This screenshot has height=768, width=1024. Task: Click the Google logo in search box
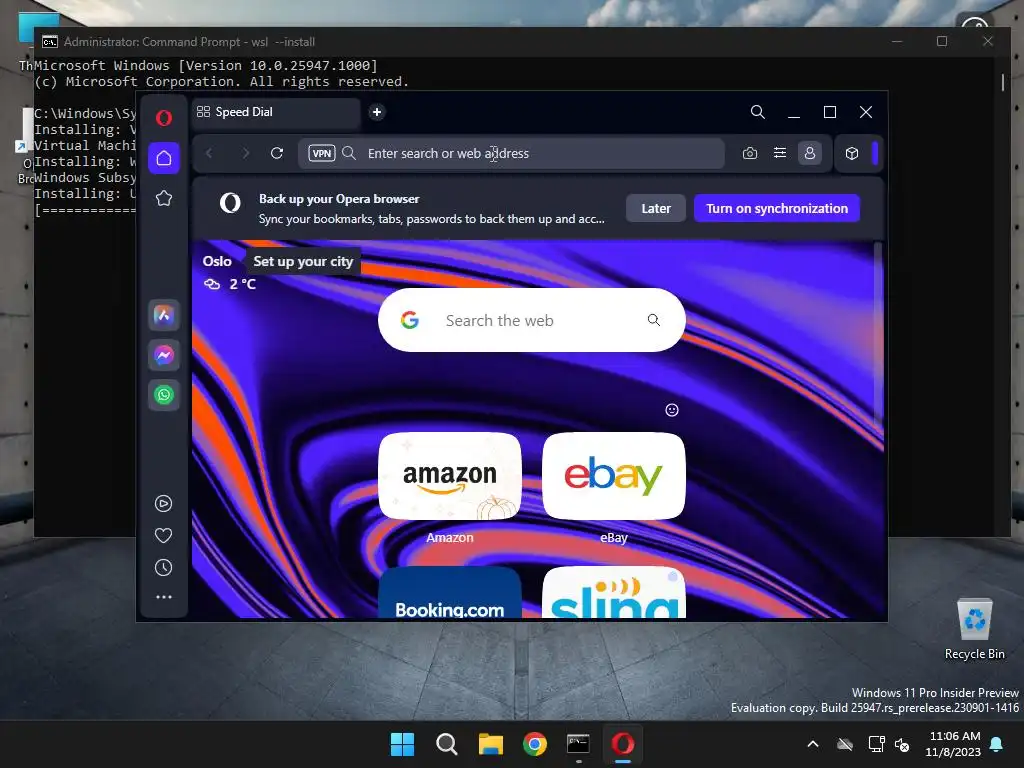tap(409, 320)
